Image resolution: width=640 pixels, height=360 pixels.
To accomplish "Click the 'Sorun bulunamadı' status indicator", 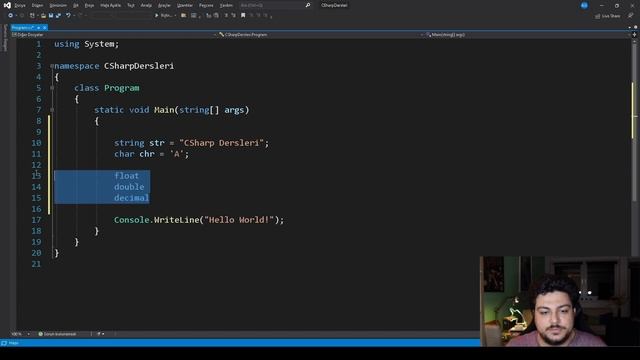I will pyautogui.click(x=57, y=334).
